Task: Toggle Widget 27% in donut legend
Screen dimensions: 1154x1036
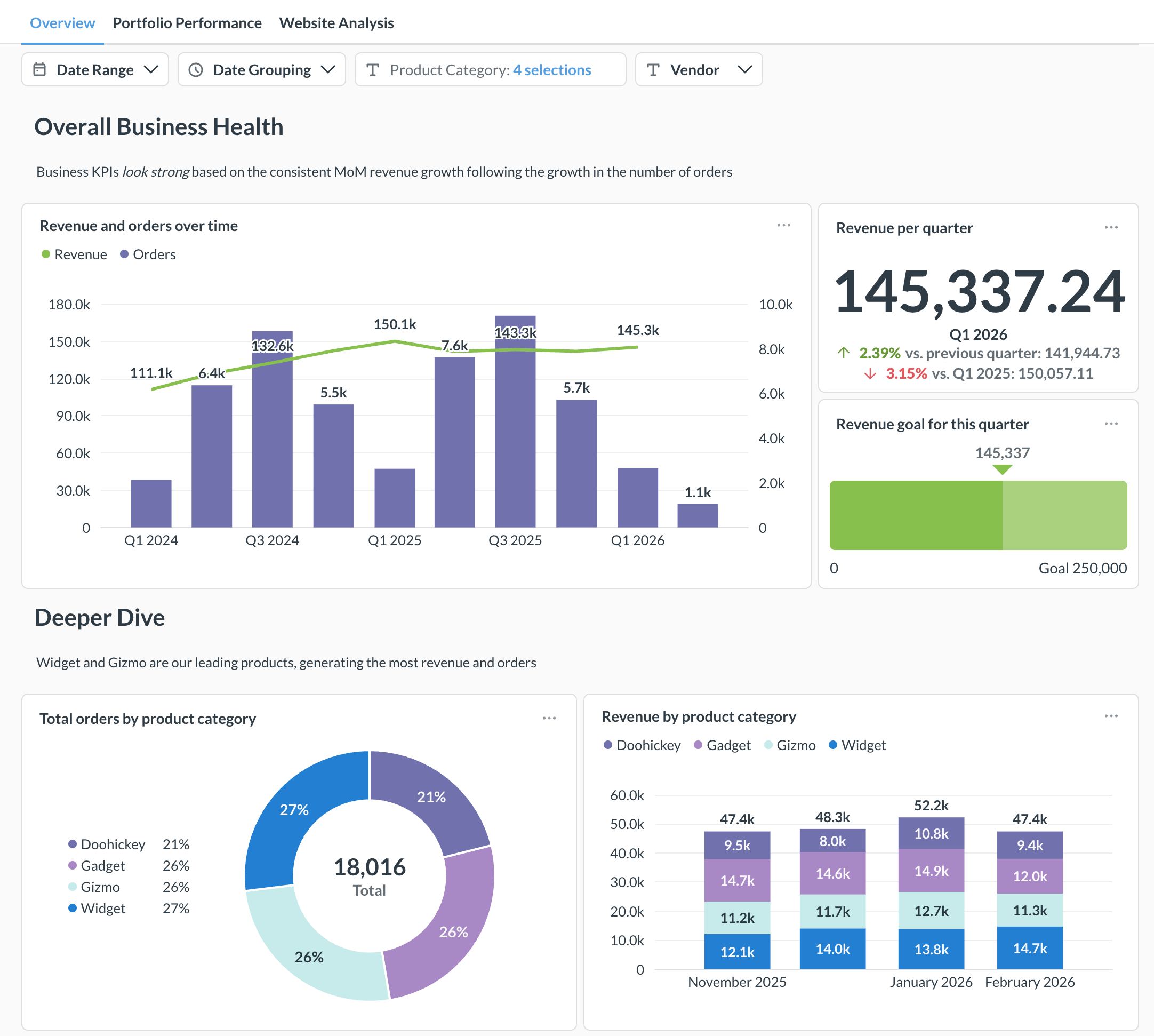Action: [129, 909]
